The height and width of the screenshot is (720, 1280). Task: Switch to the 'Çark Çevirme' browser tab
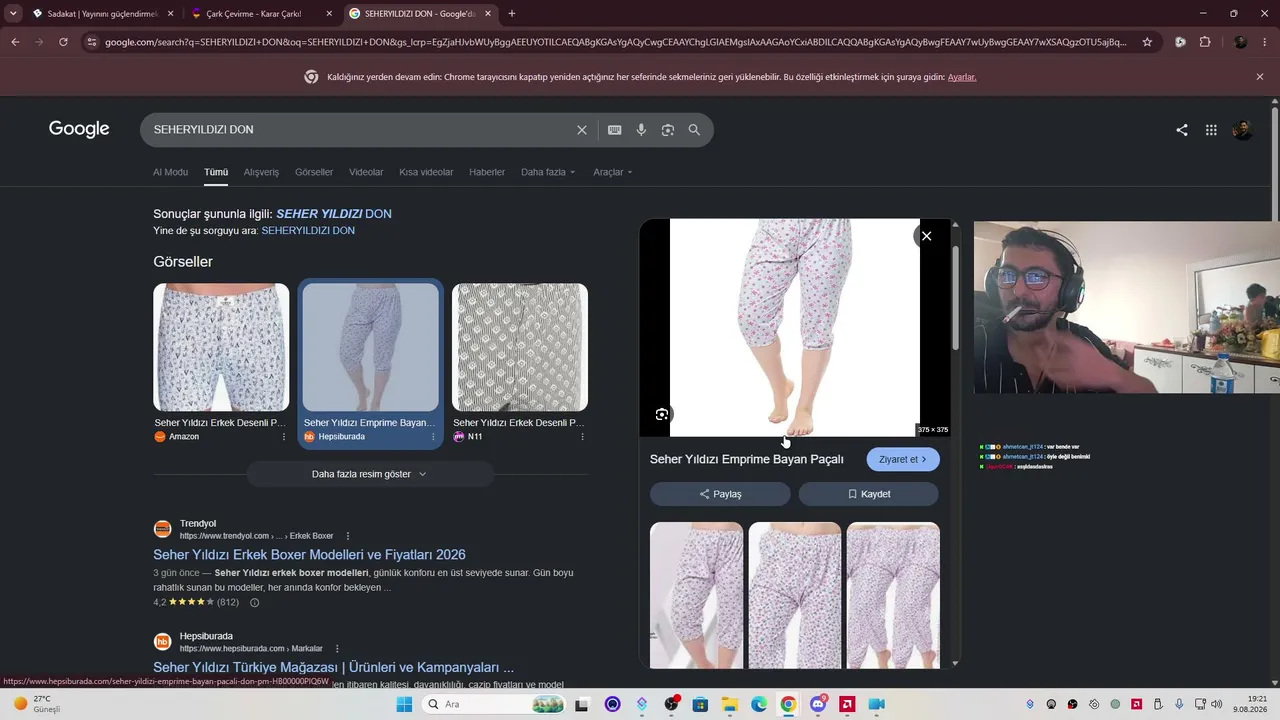click(262, 14)
